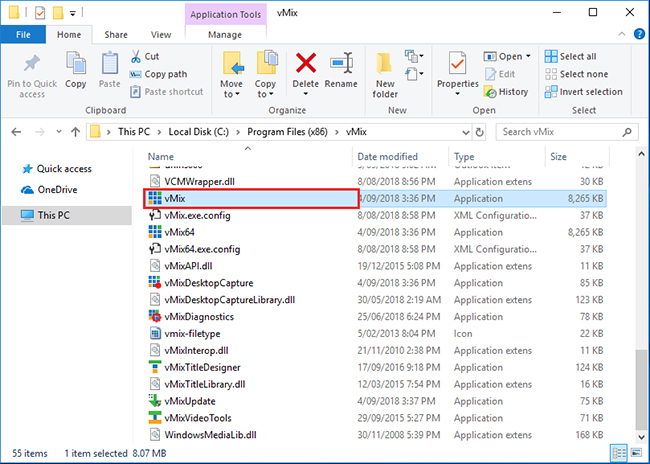650x464 pixels.
Task: Select the vMixTitleDesigner file
Action: click(202, 367)
